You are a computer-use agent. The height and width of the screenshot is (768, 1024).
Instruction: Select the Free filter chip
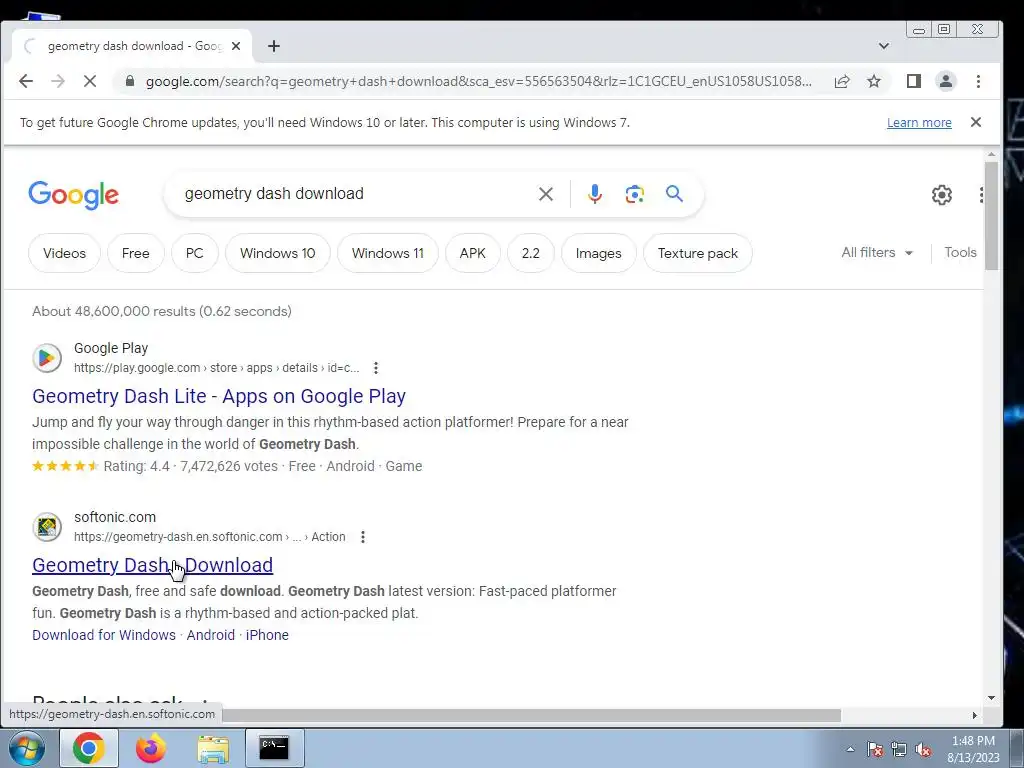point(135,253)
